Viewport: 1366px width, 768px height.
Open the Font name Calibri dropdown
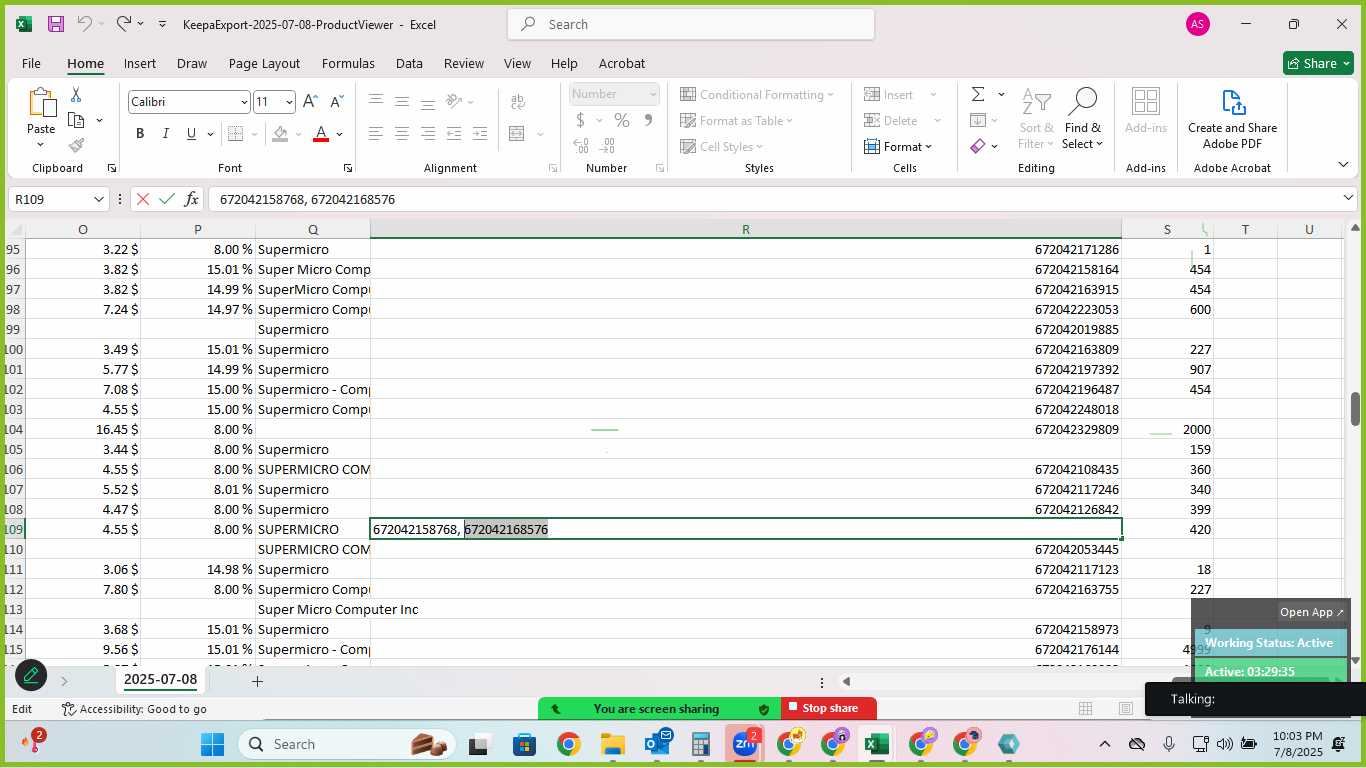(243, 102)
